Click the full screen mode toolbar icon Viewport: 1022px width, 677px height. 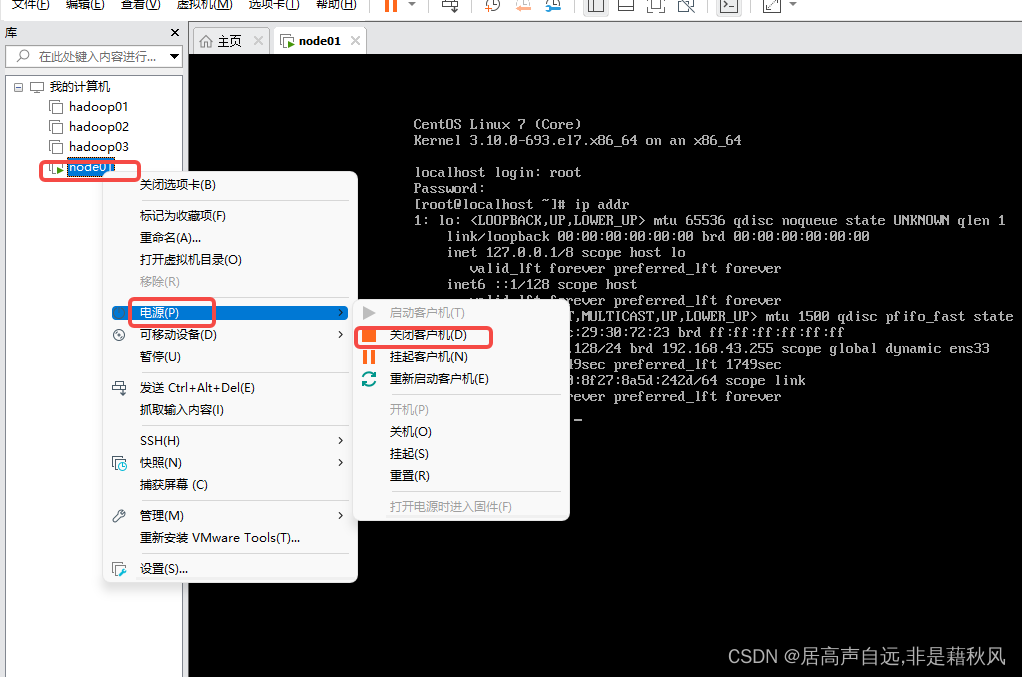[x=656, y=5]
